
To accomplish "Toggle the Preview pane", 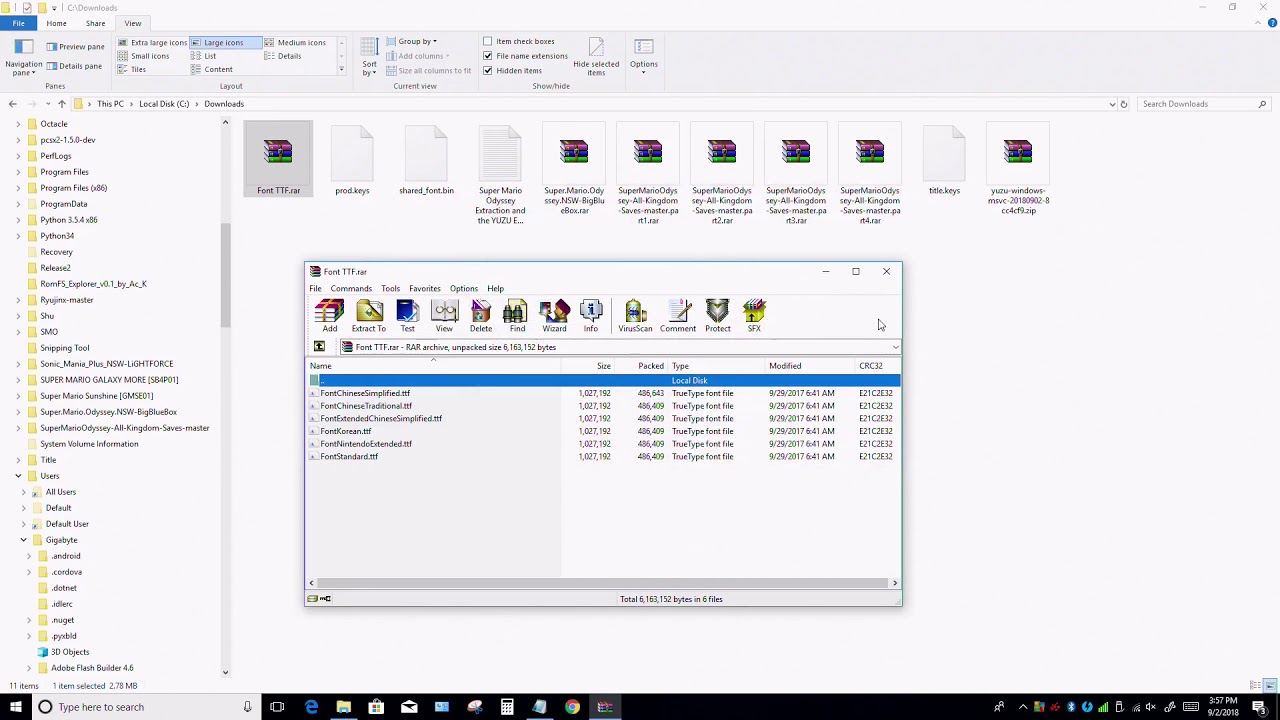I will click(75, 46).
